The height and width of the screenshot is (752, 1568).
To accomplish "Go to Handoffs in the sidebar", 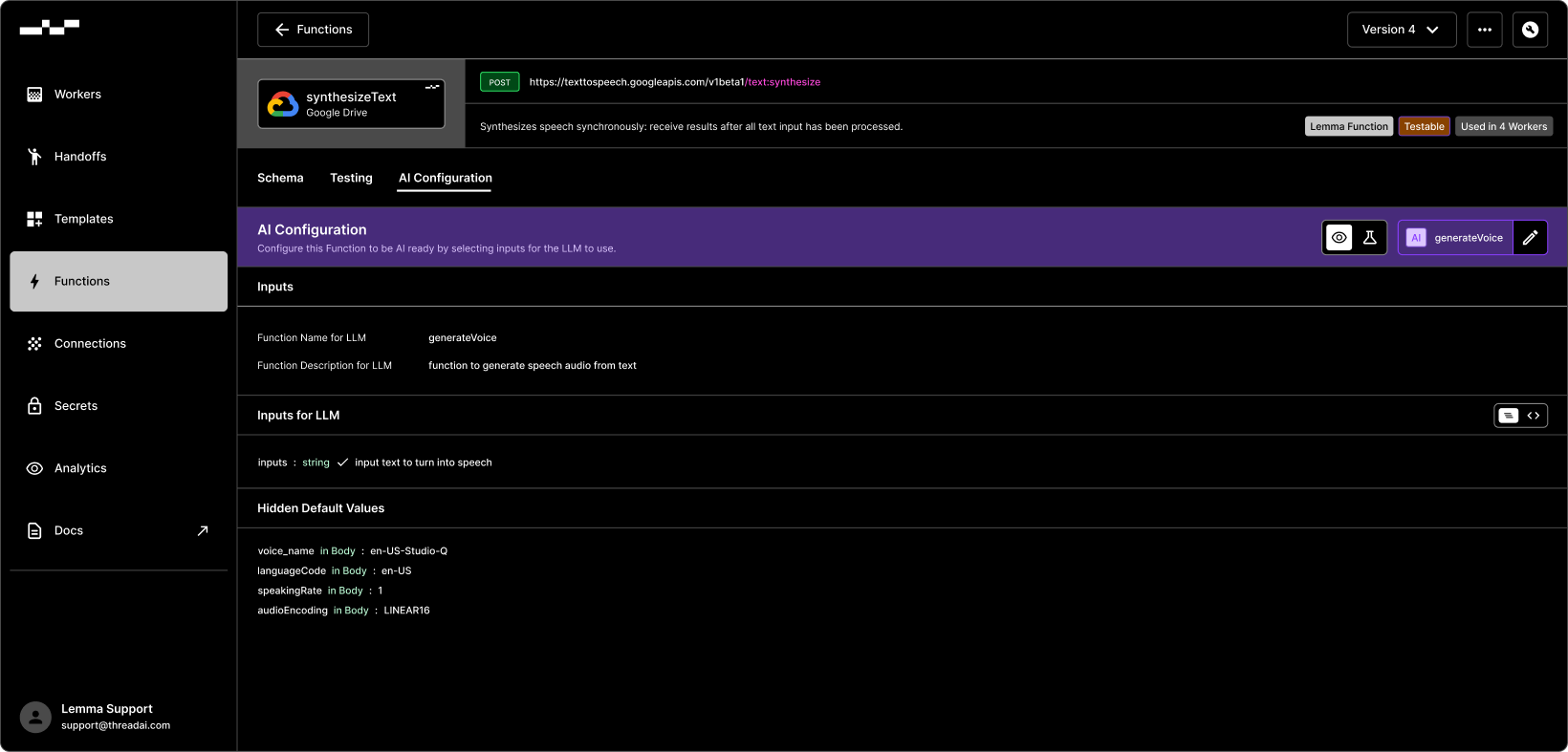I will click(119, 157).
